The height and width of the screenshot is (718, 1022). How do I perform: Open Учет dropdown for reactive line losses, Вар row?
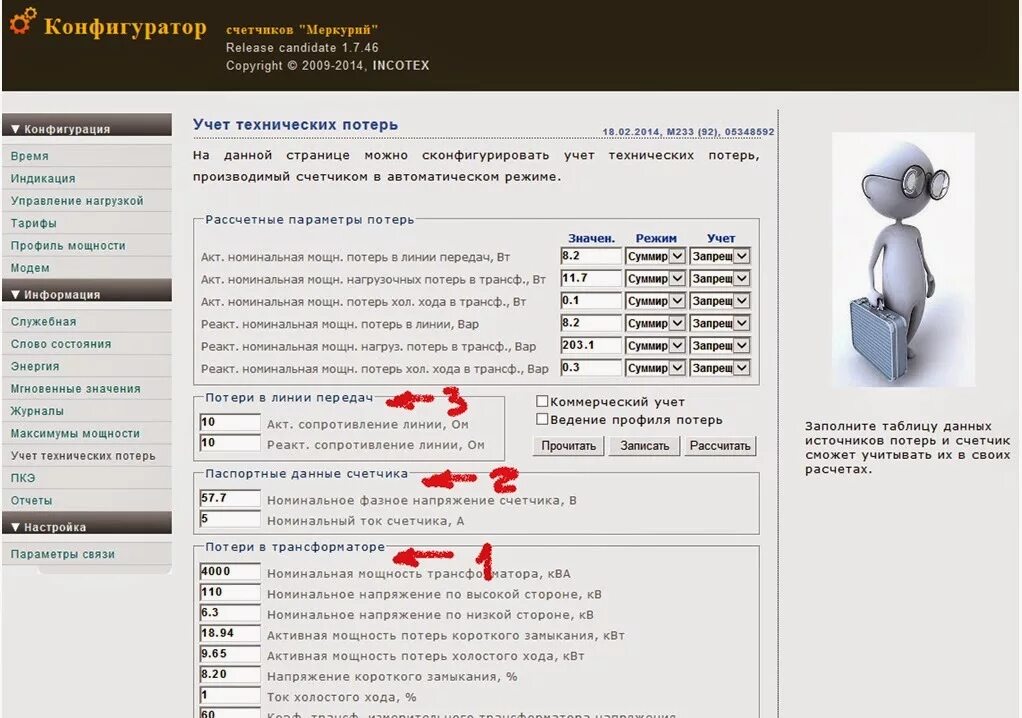point(720,323)
